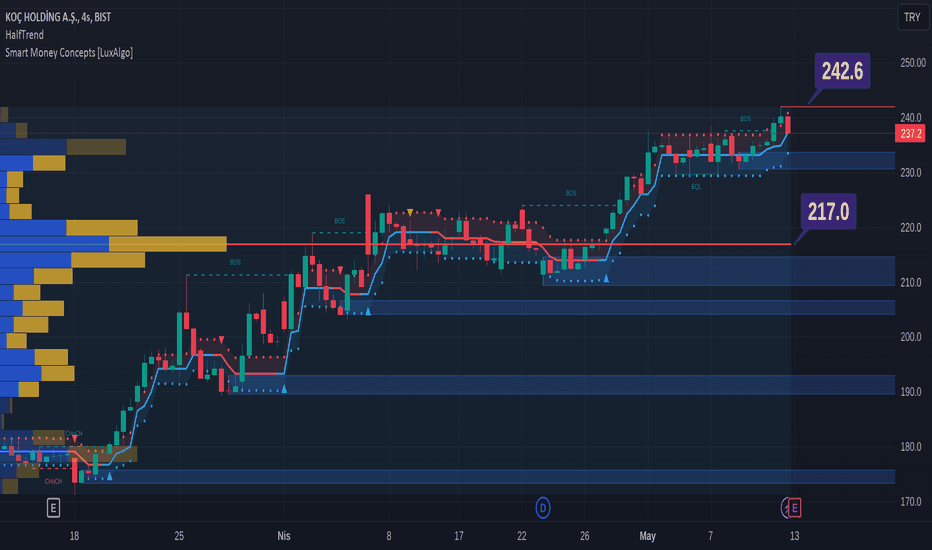This screenshot has height=550, width=932.
Task: Click the 210.0 price axis label
Action: 911,282
